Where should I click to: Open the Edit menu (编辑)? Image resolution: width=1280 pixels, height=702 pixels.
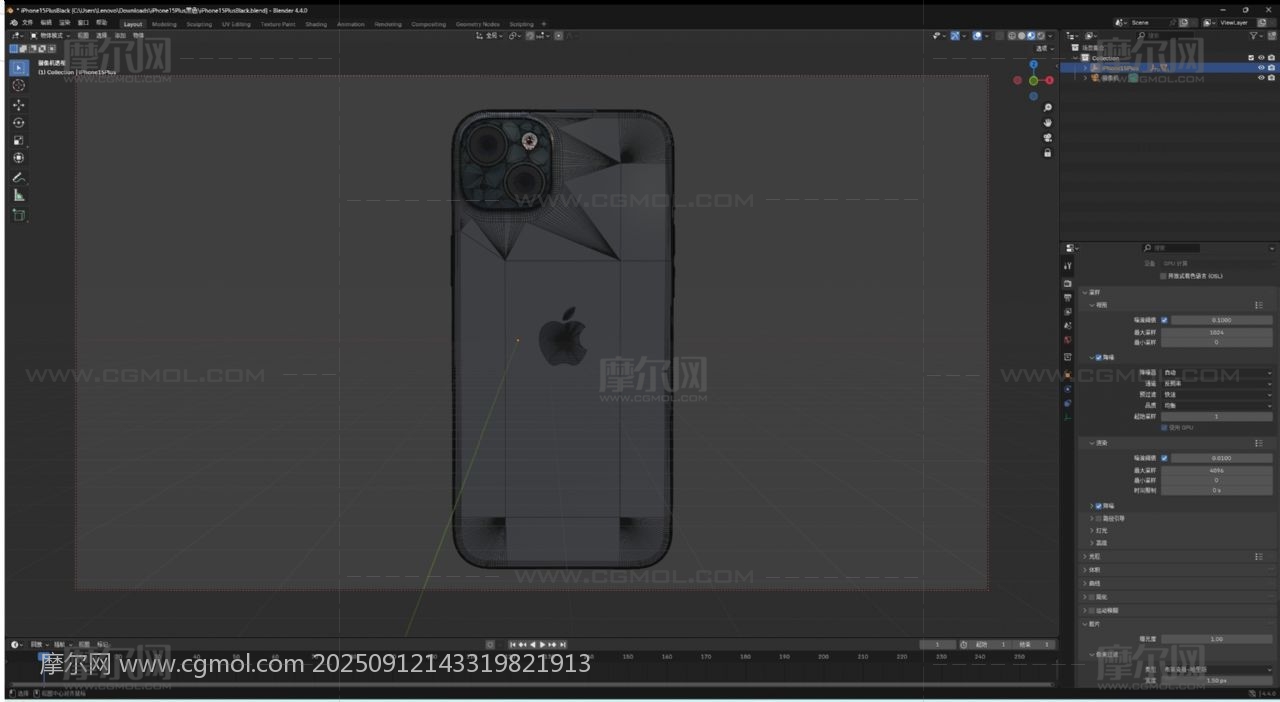point(46,22)
